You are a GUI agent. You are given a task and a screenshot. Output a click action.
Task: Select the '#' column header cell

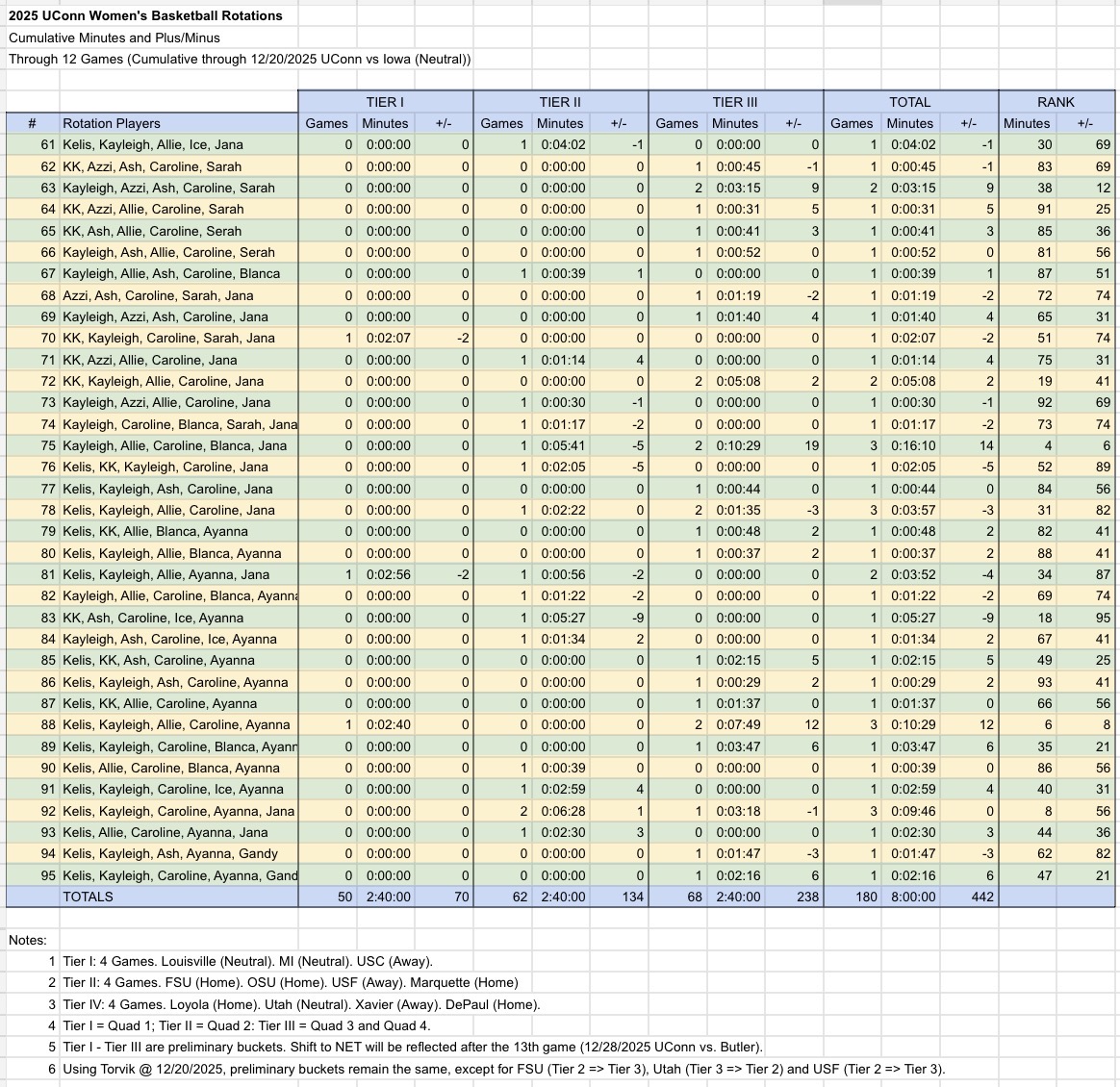click(33, 123)
